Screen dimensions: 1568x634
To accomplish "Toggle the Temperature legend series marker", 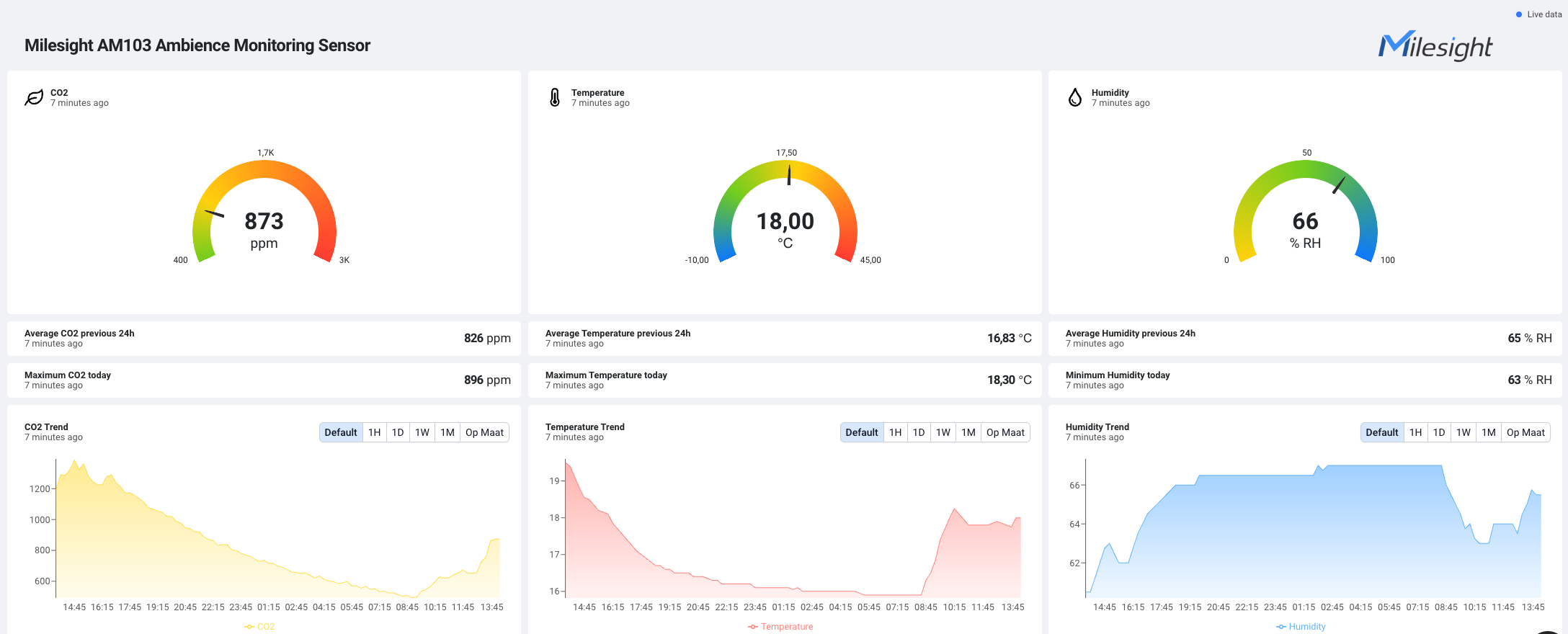I will (x=753, y=627).
